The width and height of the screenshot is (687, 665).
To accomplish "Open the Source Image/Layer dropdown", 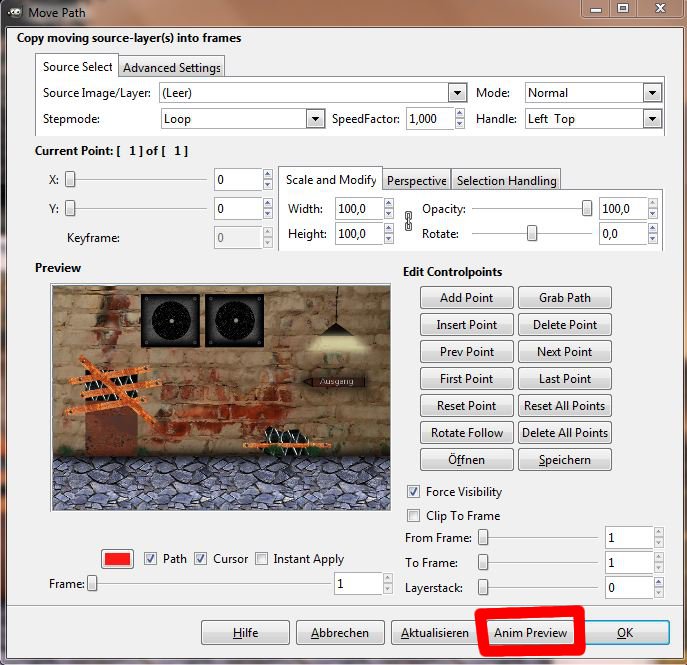I will [x=313, y=93].
